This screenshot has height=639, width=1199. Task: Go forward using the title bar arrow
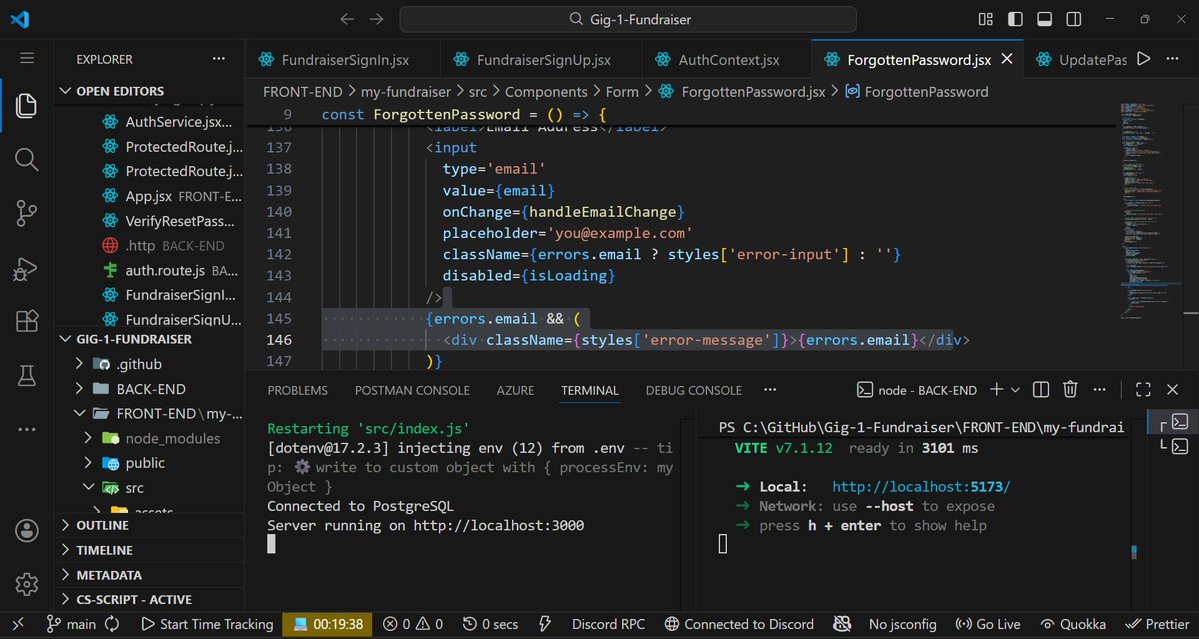[x=376, y=19]
